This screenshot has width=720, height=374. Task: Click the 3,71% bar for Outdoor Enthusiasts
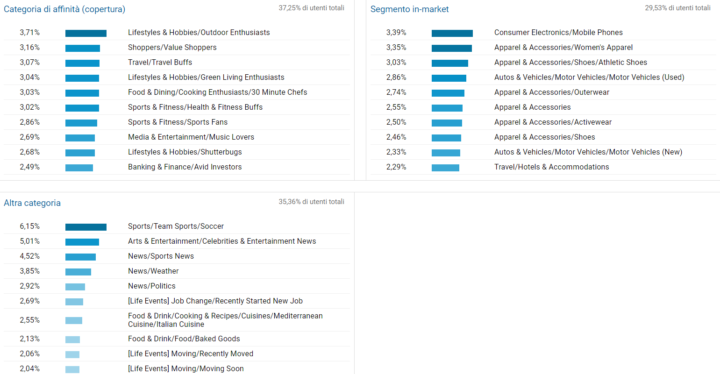(86, 33)
